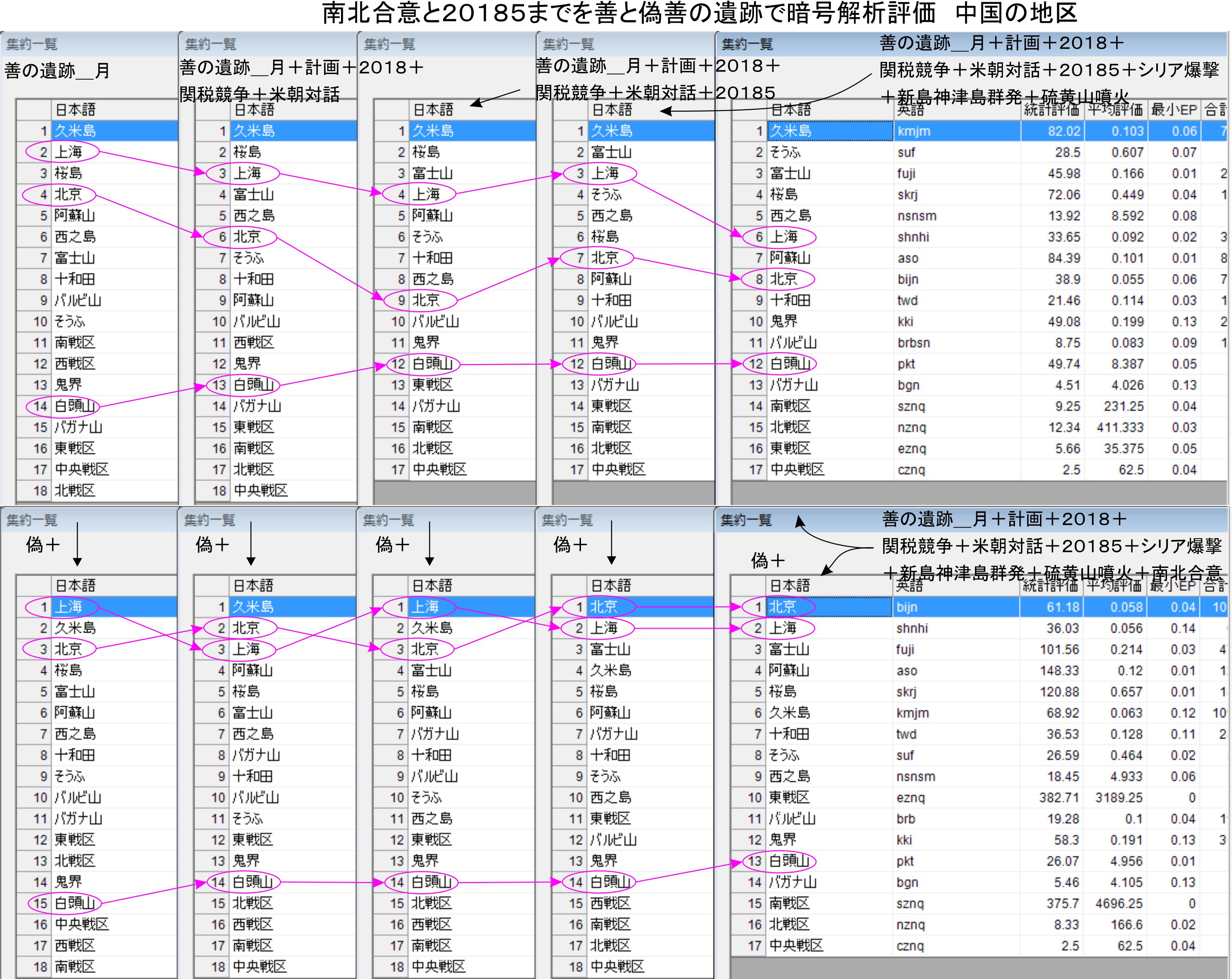The height and width of the screenshot is (979, 1232).
Task: Select highlighted "bijn" cell beside 61.18
Action: point(907,607)
